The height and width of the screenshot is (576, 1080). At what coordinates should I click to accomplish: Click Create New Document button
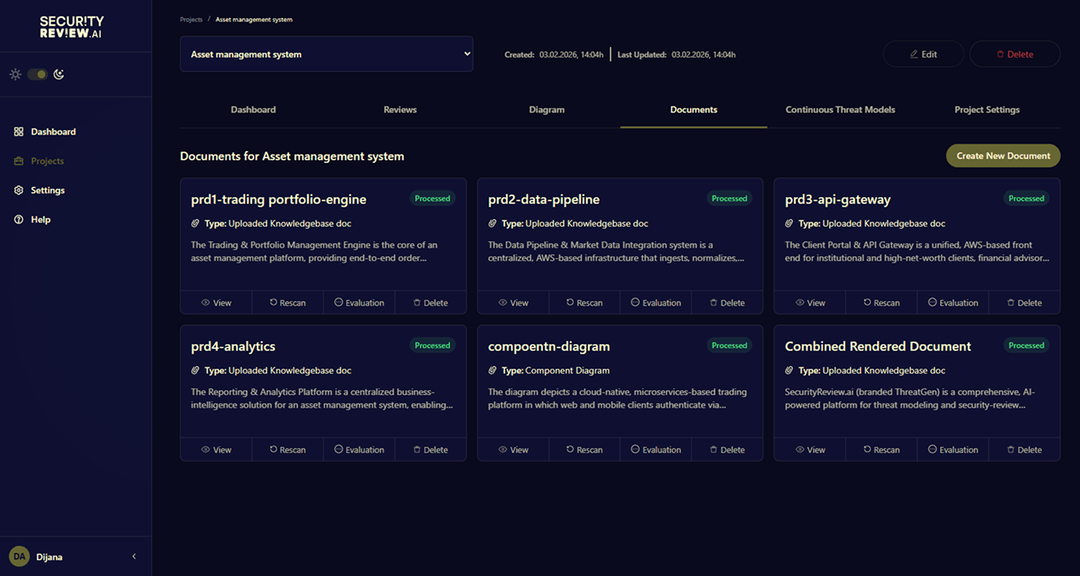1003,156
